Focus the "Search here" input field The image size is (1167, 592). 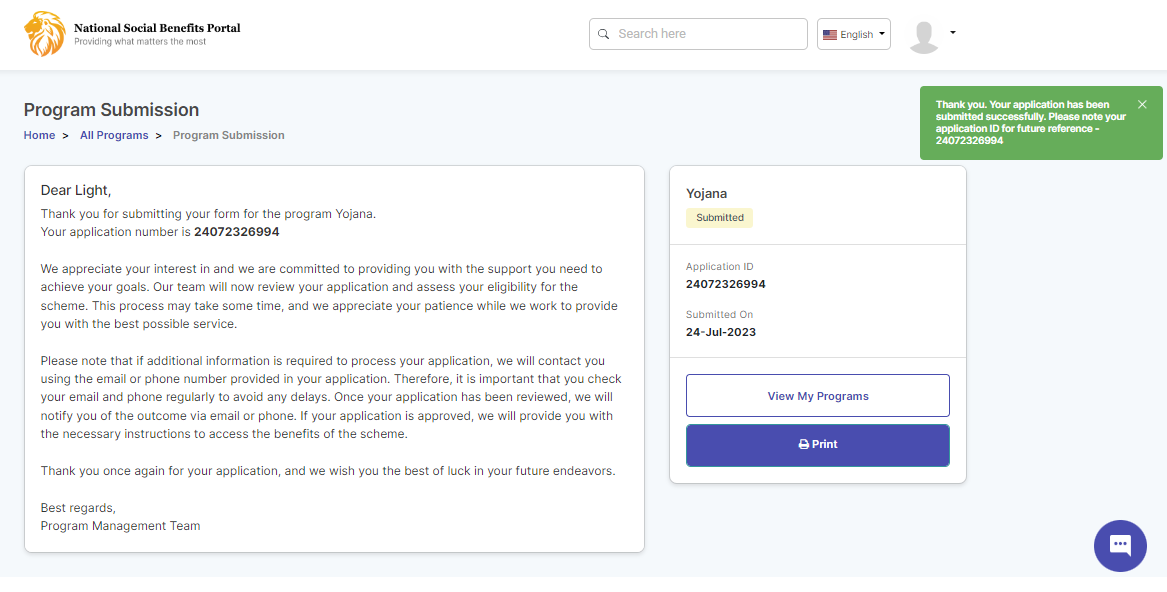pos(705,34)
